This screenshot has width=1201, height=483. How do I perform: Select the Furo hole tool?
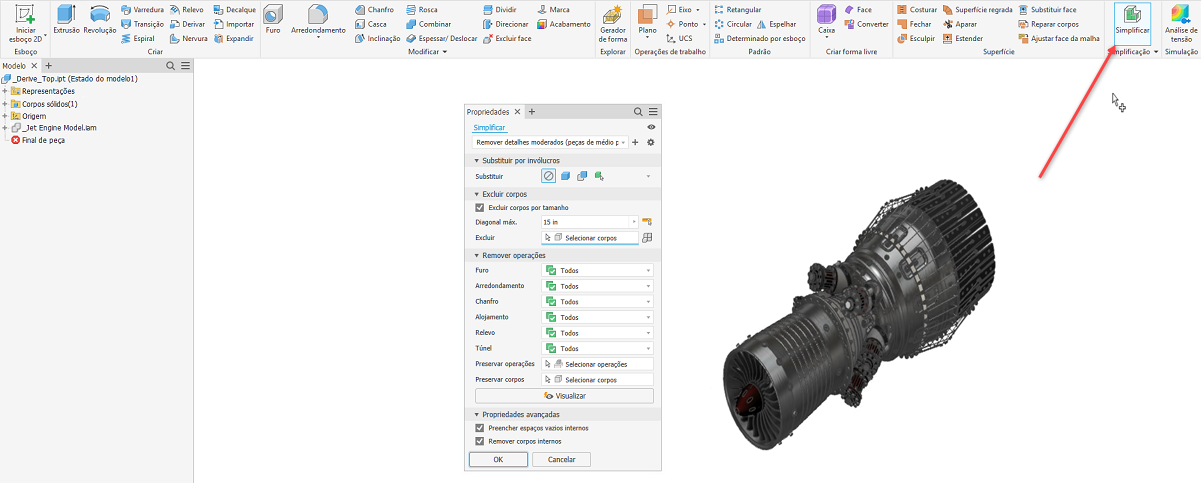tap(272, 20)
